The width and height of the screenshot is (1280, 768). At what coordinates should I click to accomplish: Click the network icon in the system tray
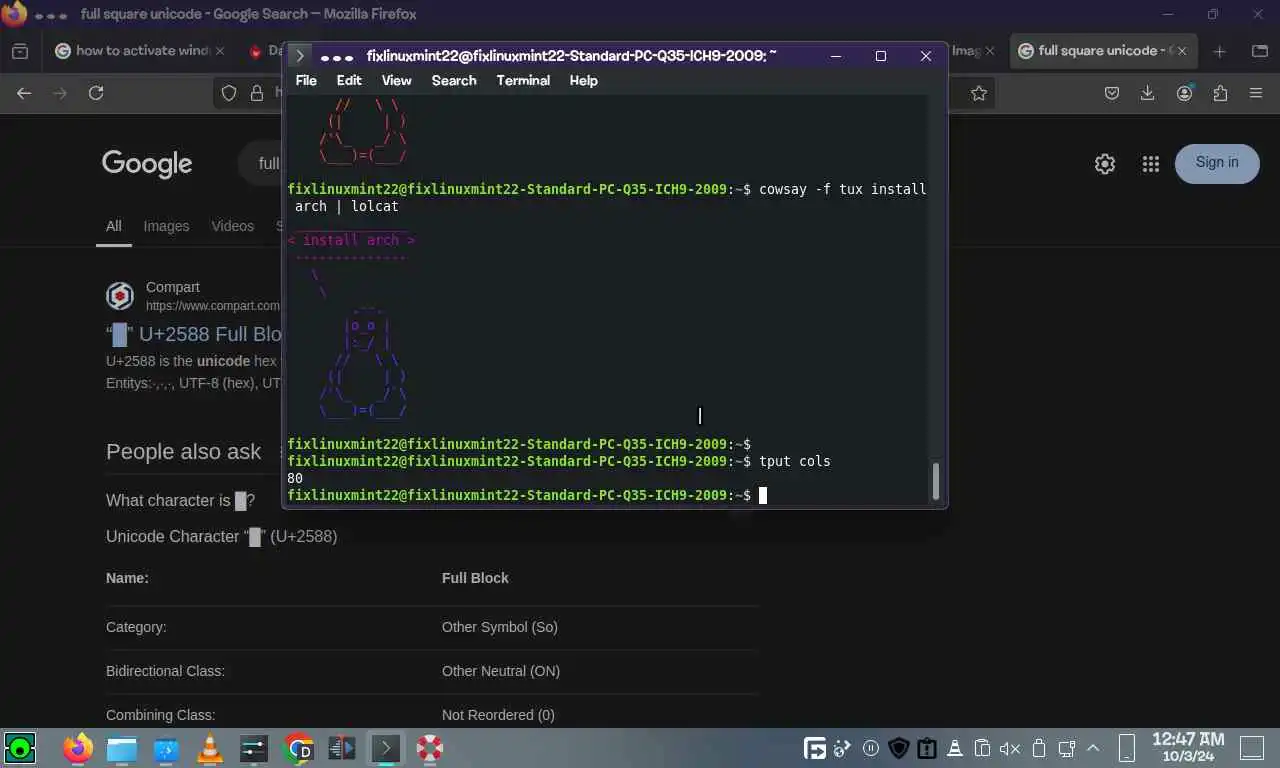click(1066, 748)
